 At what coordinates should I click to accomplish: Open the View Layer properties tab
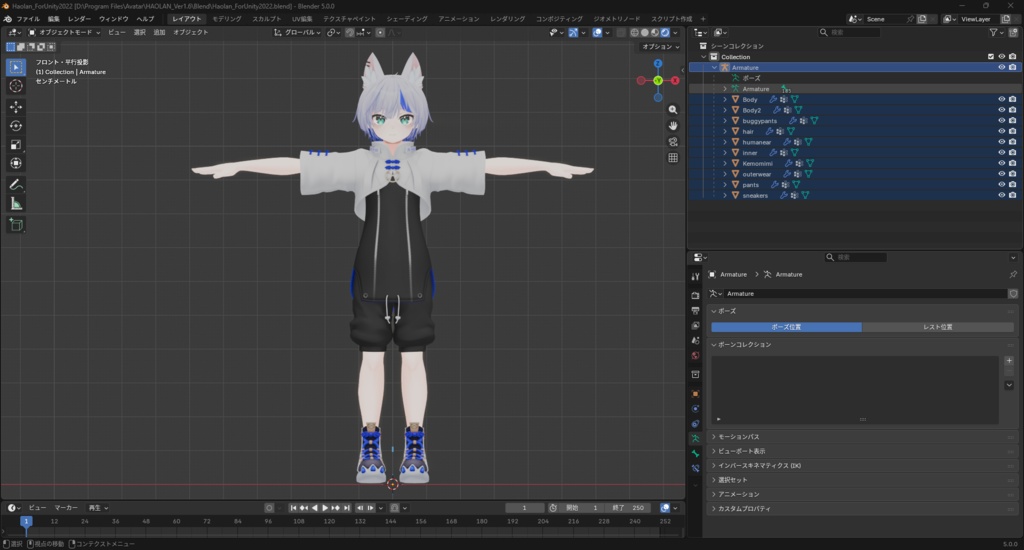point(696,325)
